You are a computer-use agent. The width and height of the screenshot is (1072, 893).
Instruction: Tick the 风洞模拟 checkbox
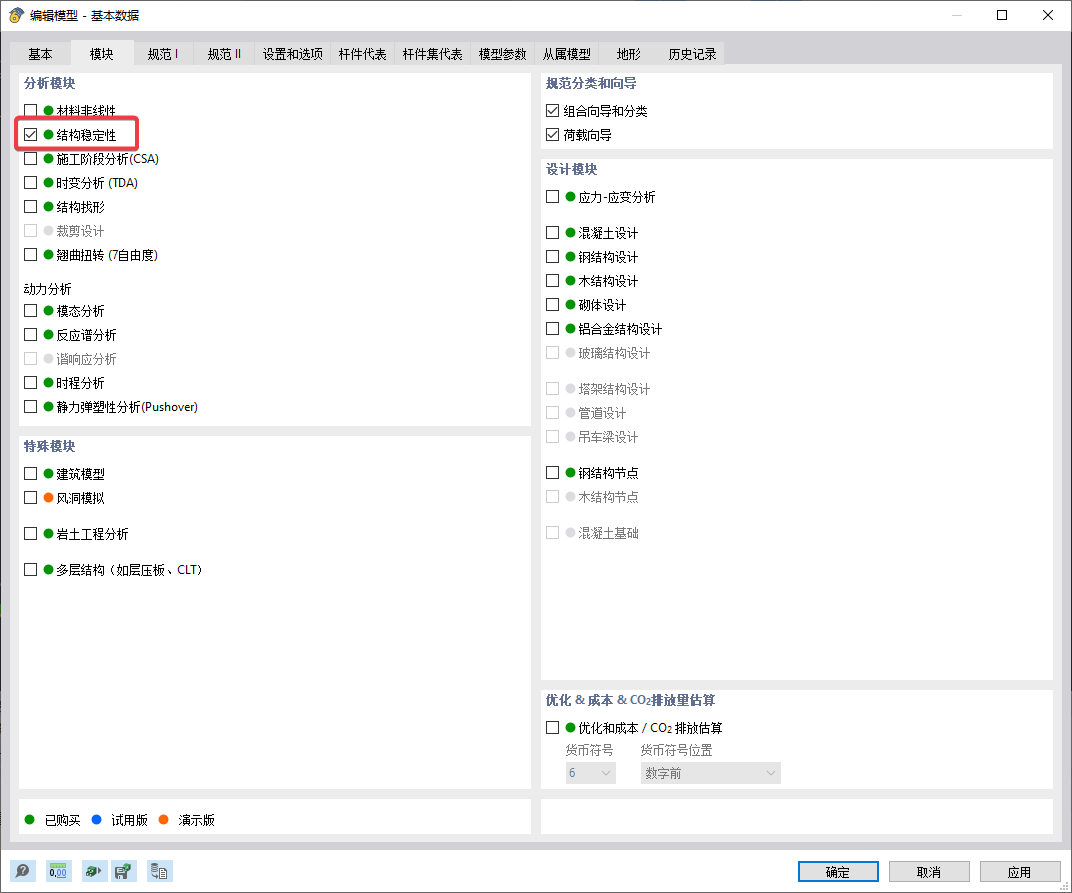(x=30, y=497)
